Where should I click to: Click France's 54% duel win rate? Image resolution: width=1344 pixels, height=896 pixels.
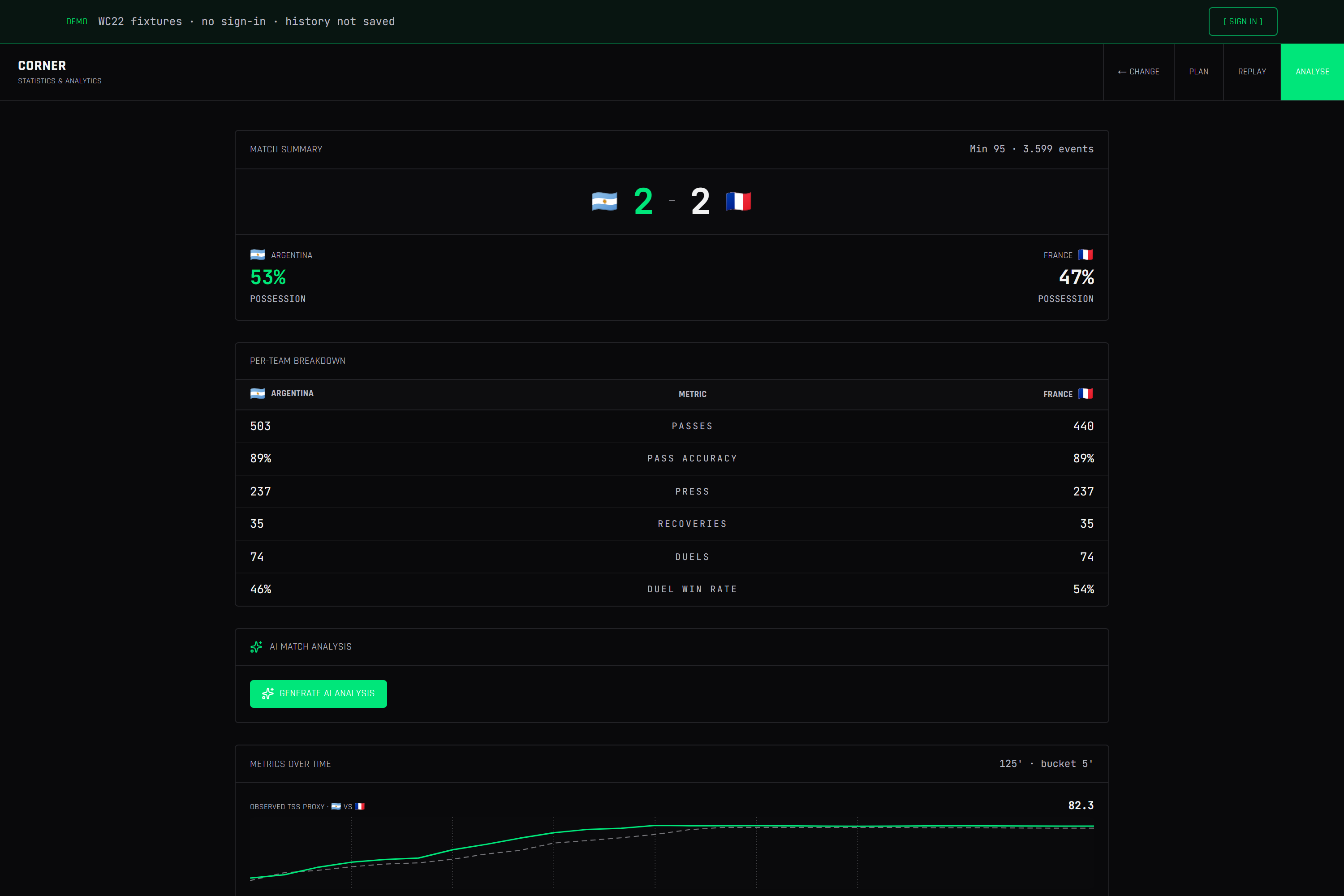(x=1083, y=589)
